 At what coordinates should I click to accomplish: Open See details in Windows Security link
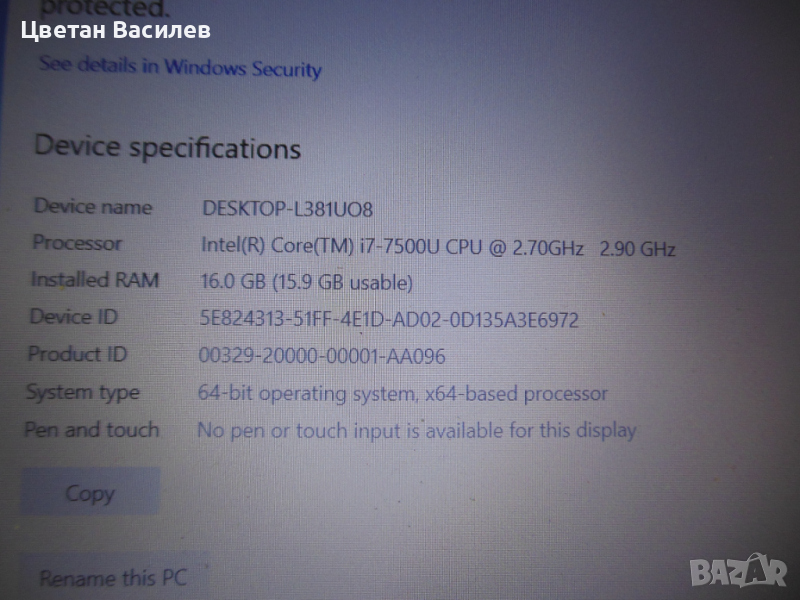[180, 67]
